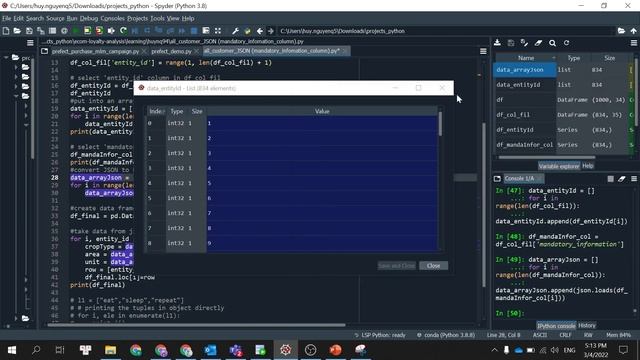Image resolution: width=640 pixels, height=360 pixels.
Task: Click the working directory path field
Action: pos(446,31)
